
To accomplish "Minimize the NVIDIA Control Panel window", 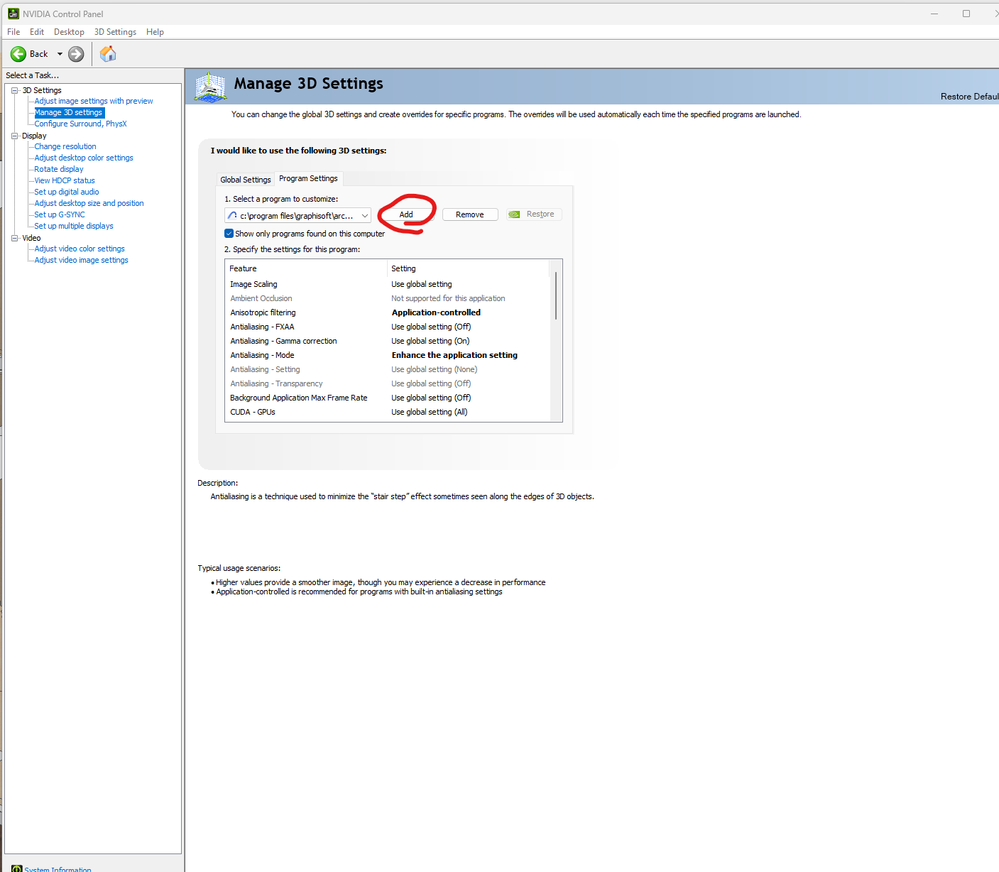I will (x=934, y=13).
